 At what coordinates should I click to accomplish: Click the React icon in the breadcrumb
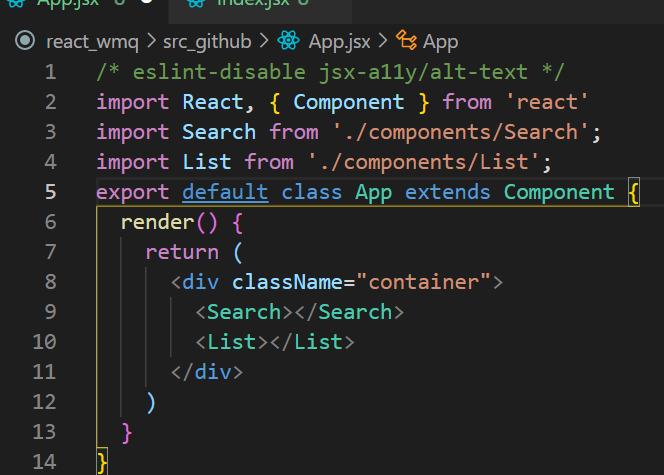click(x=289, y=41)
